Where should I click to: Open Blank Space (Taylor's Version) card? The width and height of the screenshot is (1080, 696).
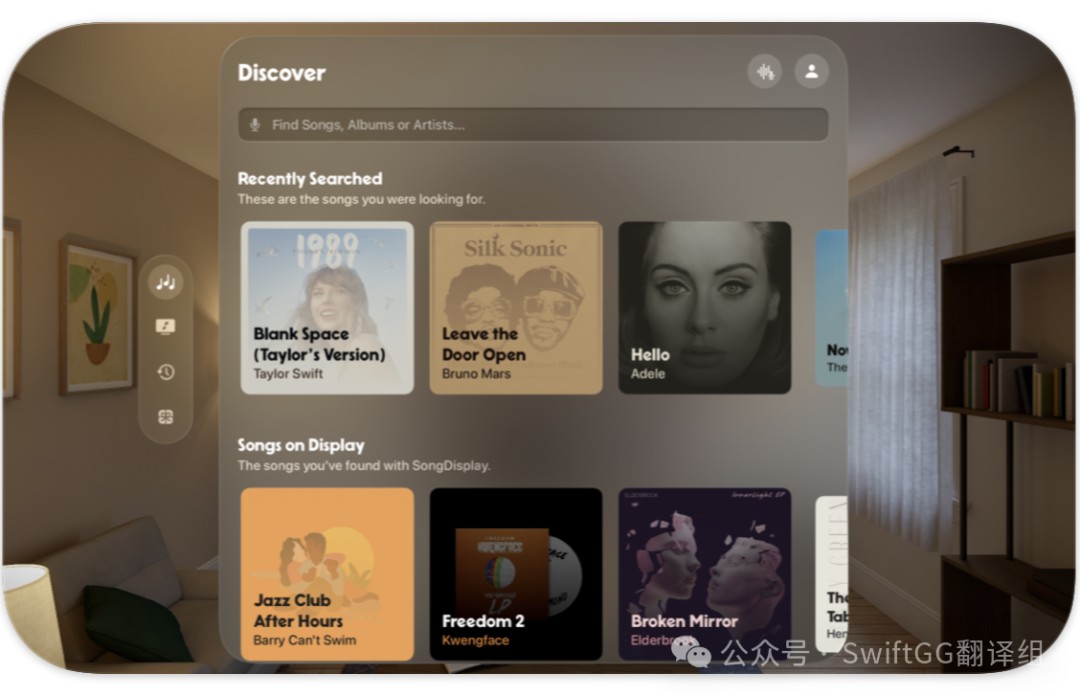tap(327, 307)
